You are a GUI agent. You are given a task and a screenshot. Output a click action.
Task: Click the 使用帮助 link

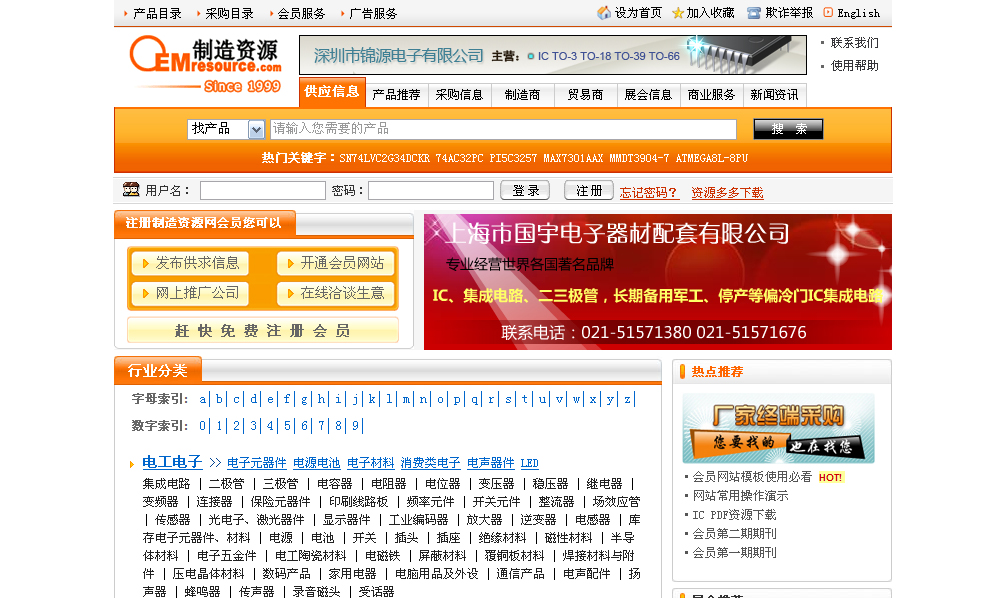click(x=854, y=66)
